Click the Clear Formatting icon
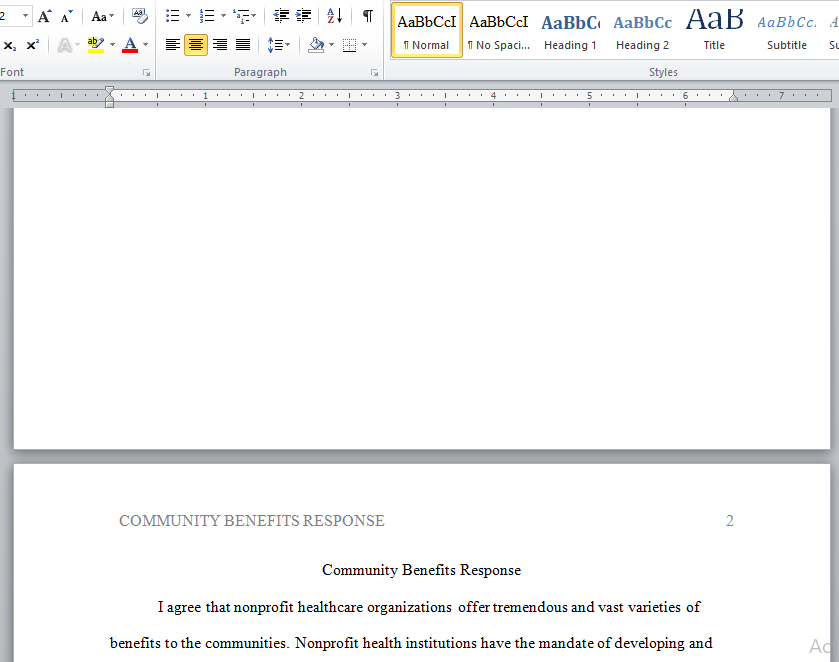Image resolution: width=839 pixels, height=662 pixels. 140,16
